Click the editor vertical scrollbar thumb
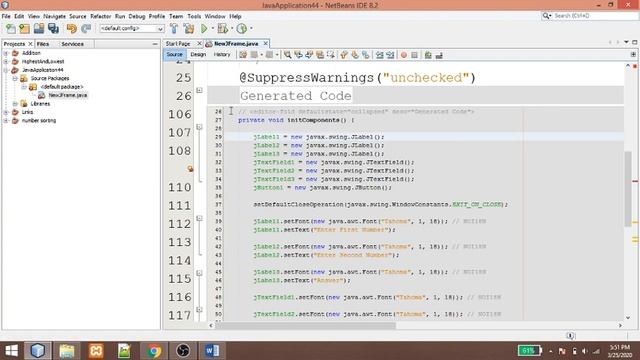Screen dimensions: 640x360 [x=628, y=189]
